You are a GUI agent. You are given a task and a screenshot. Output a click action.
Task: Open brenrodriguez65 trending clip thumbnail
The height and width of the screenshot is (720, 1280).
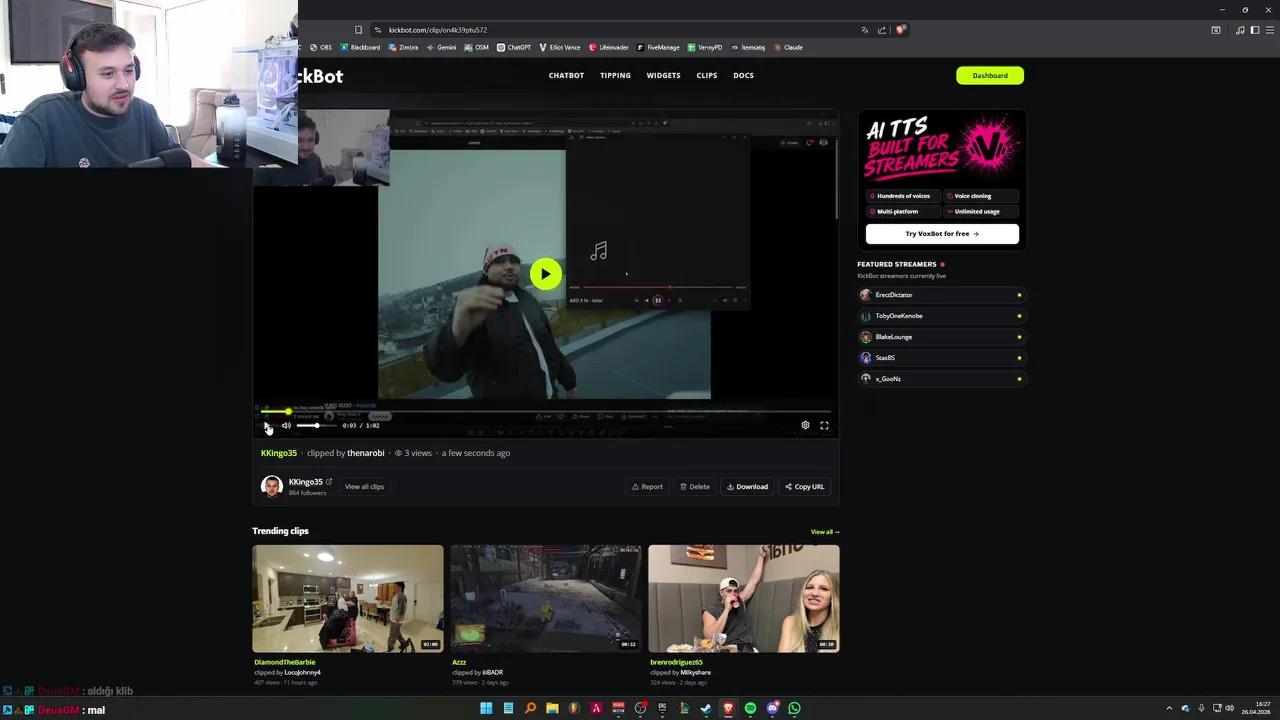tap(744, 598)
